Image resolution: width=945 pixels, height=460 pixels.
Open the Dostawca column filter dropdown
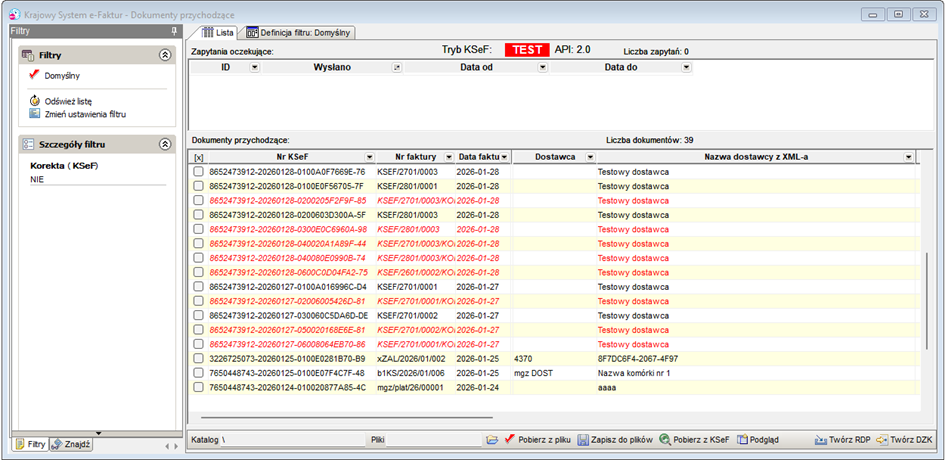[591, 157]
